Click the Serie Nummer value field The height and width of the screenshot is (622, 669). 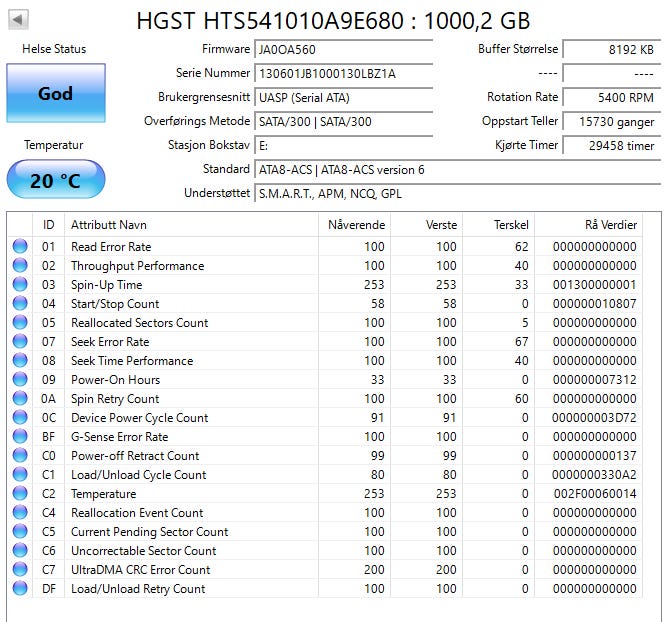[x=343, y=73]
